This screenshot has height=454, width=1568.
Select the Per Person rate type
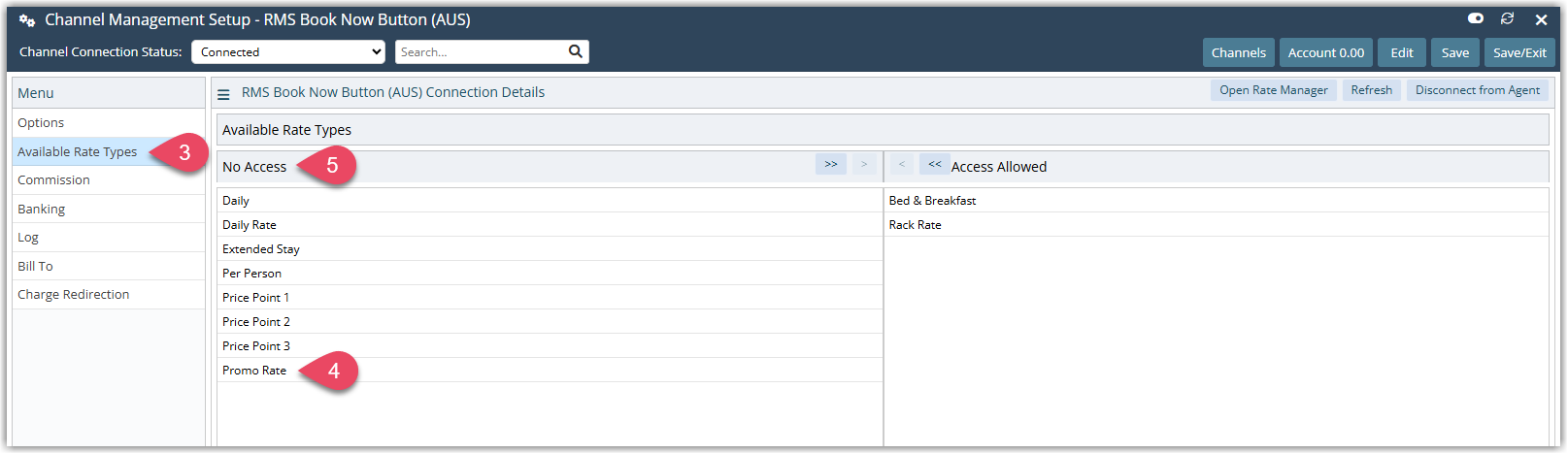[550, 274]
